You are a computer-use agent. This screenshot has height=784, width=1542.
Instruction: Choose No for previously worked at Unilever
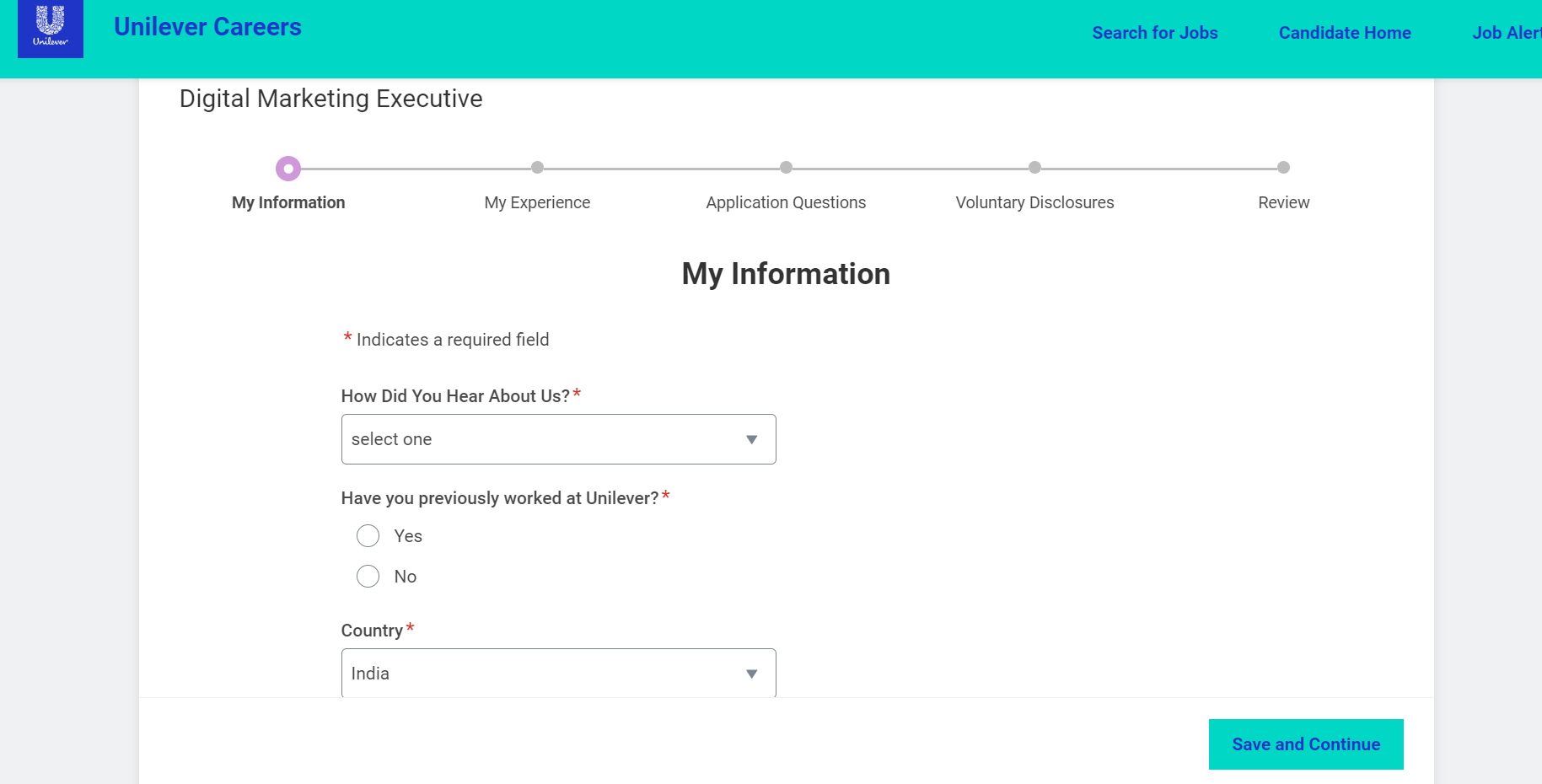[368, 577]
